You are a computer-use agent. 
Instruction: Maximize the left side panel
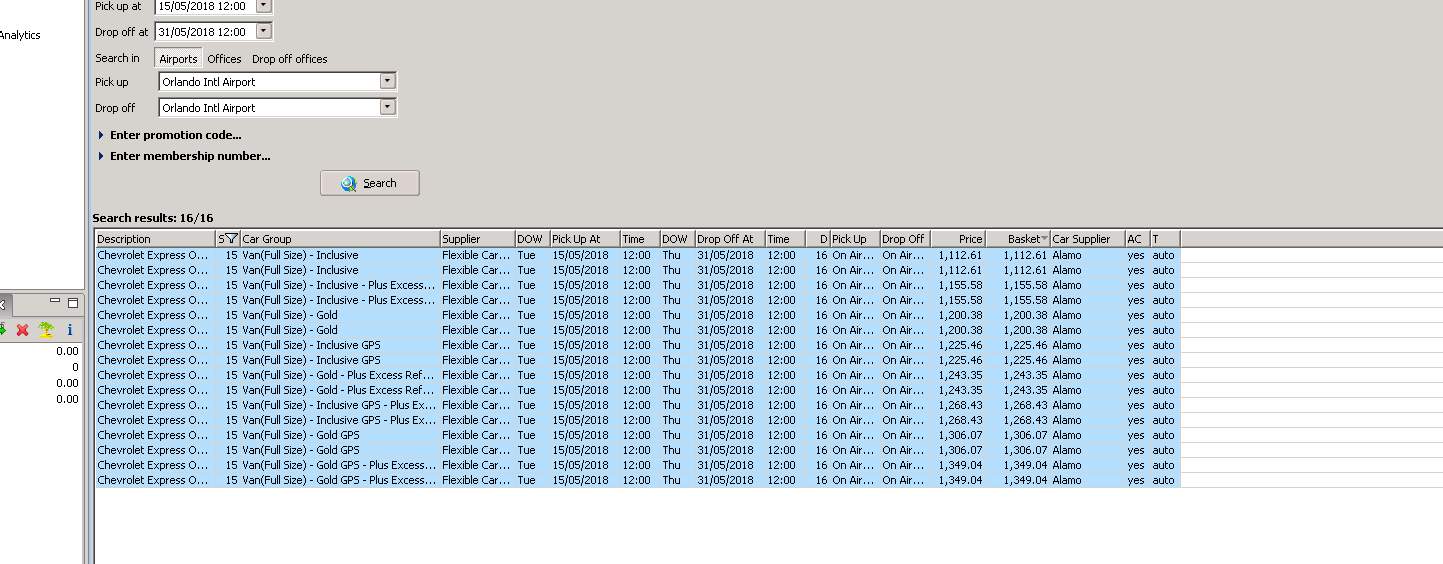tap(72, 302)
